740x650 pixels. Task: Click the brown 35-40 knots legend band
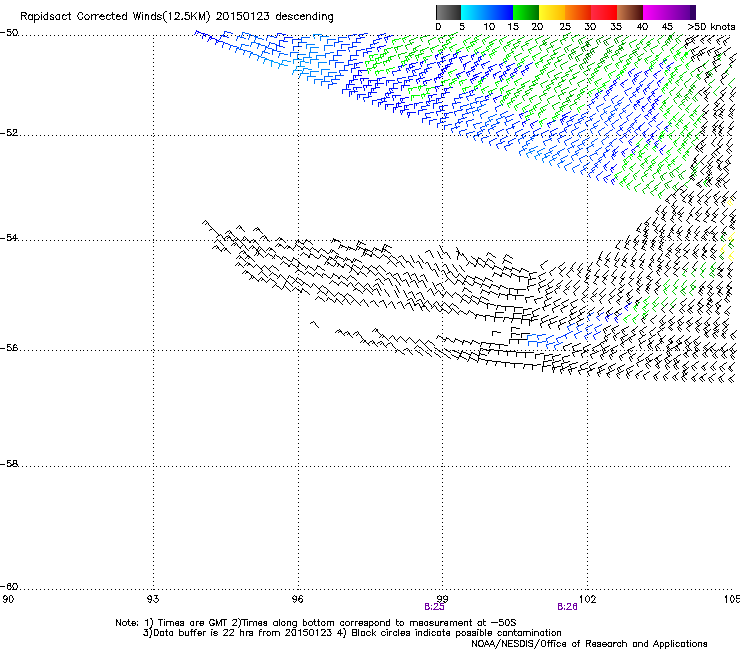[x=630, y=12]
